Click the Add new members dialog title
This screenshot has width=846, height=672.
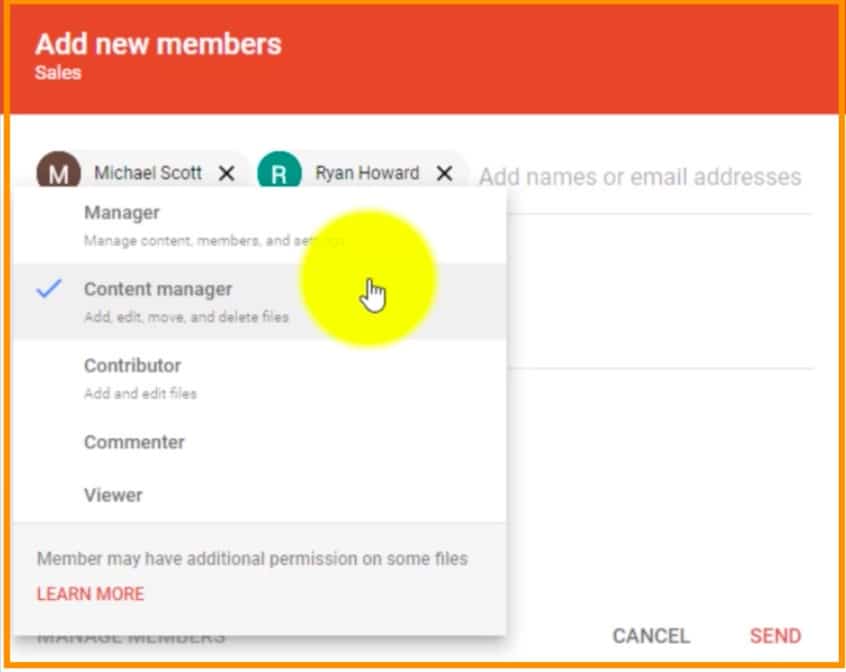(158, 44)
